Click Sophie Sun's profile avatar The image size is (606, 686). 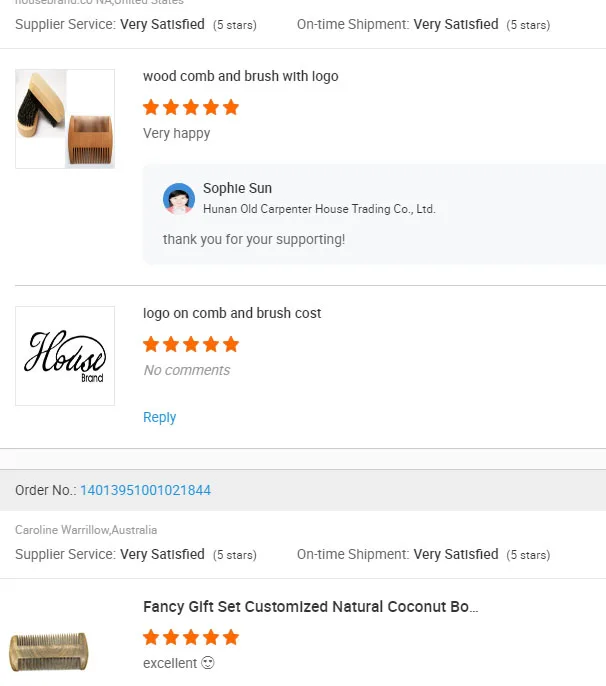(179, 199)
